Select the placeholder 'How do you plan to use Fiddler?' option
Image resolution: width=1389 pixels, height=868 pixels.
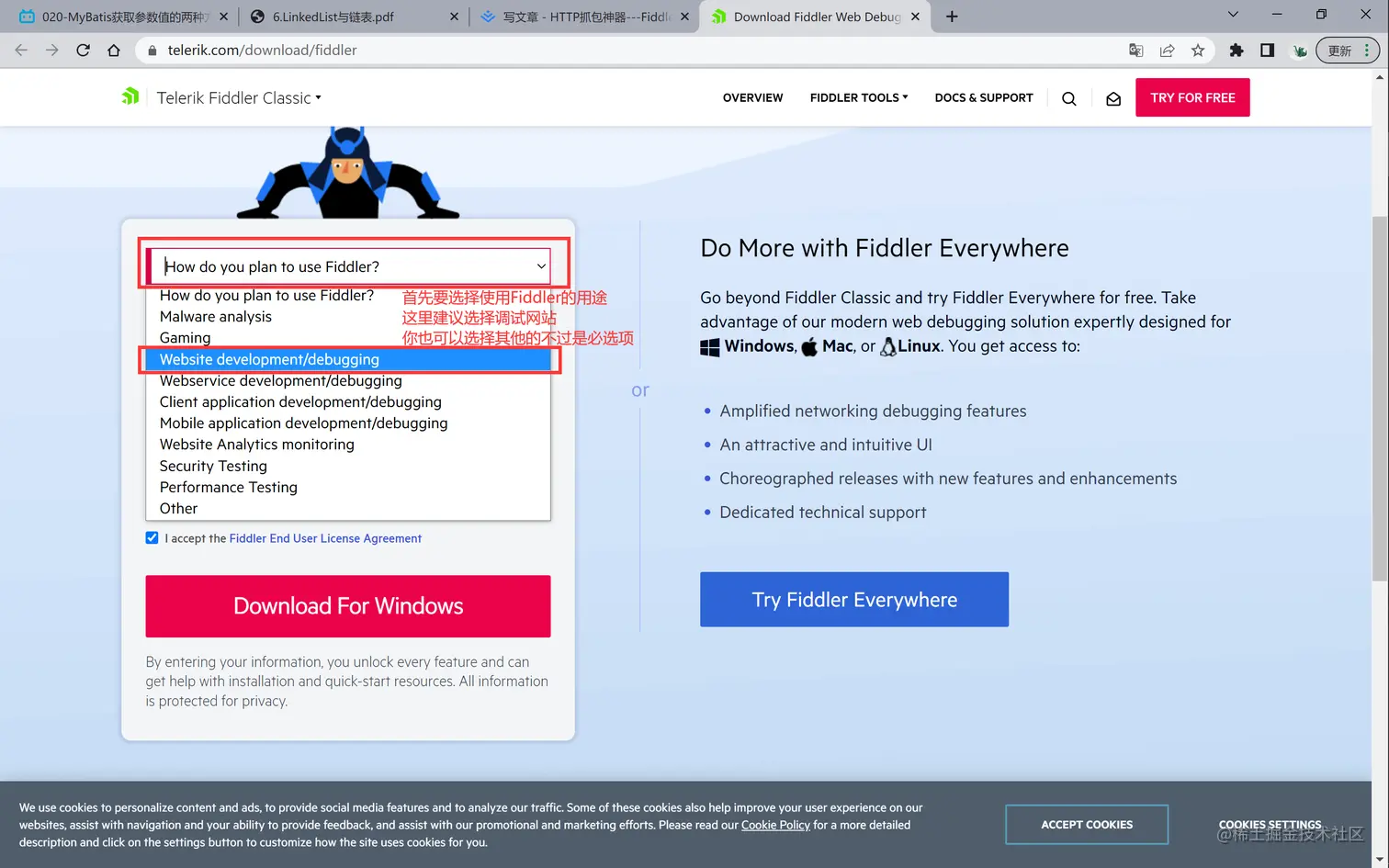(x=348, y=295)
